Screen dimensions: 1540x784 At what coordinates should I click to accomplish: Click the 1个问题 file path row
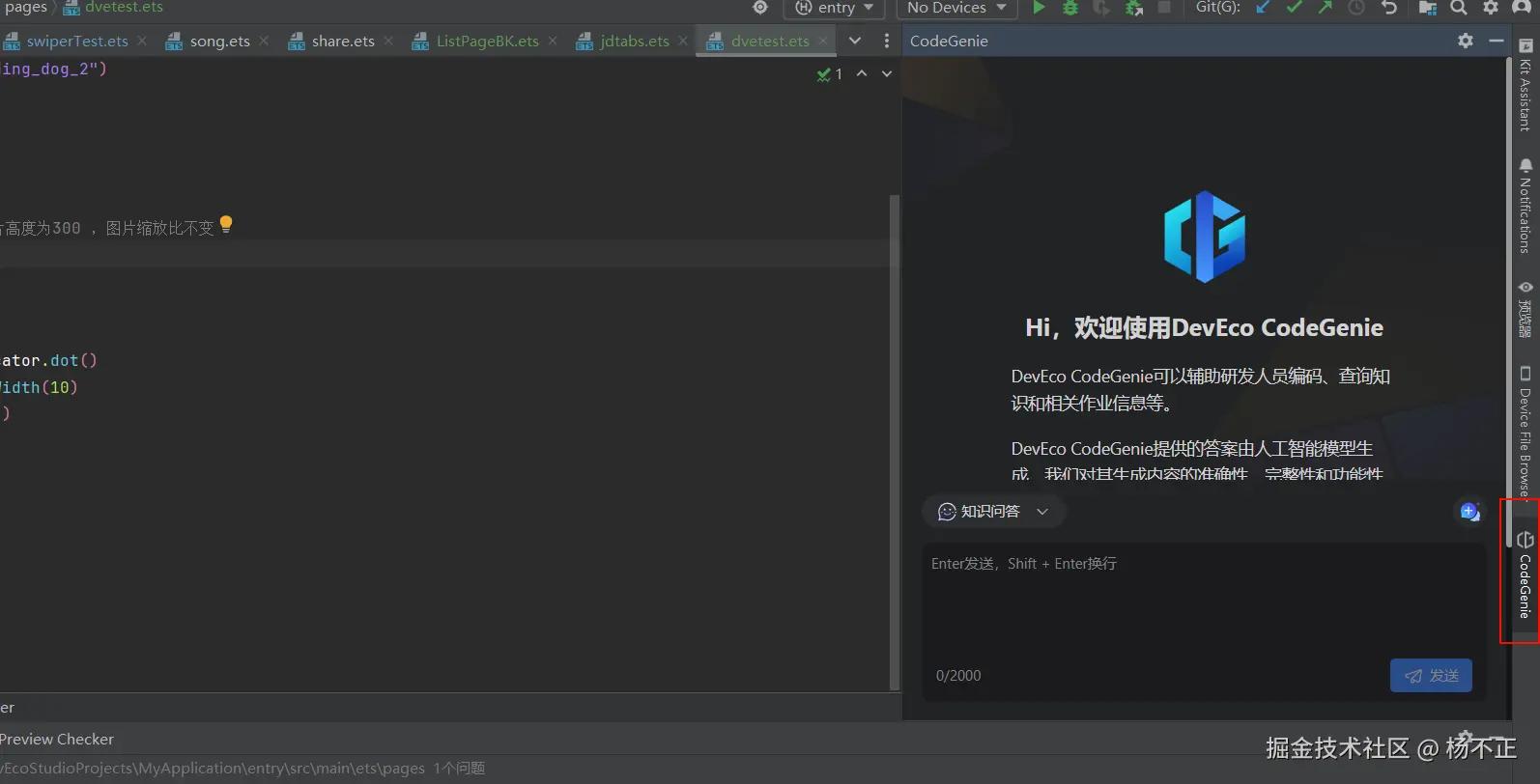(242, 769)
